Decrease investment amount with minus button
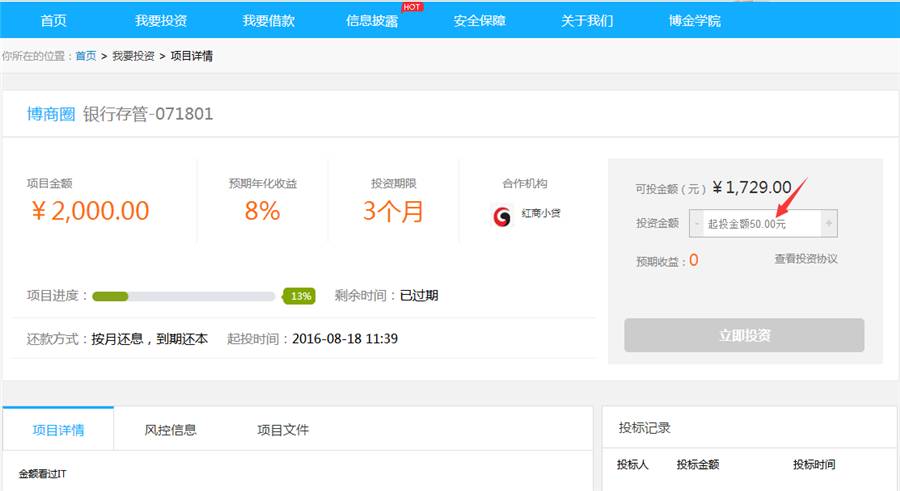The image size is (900, 491). [x=696, y=224]
